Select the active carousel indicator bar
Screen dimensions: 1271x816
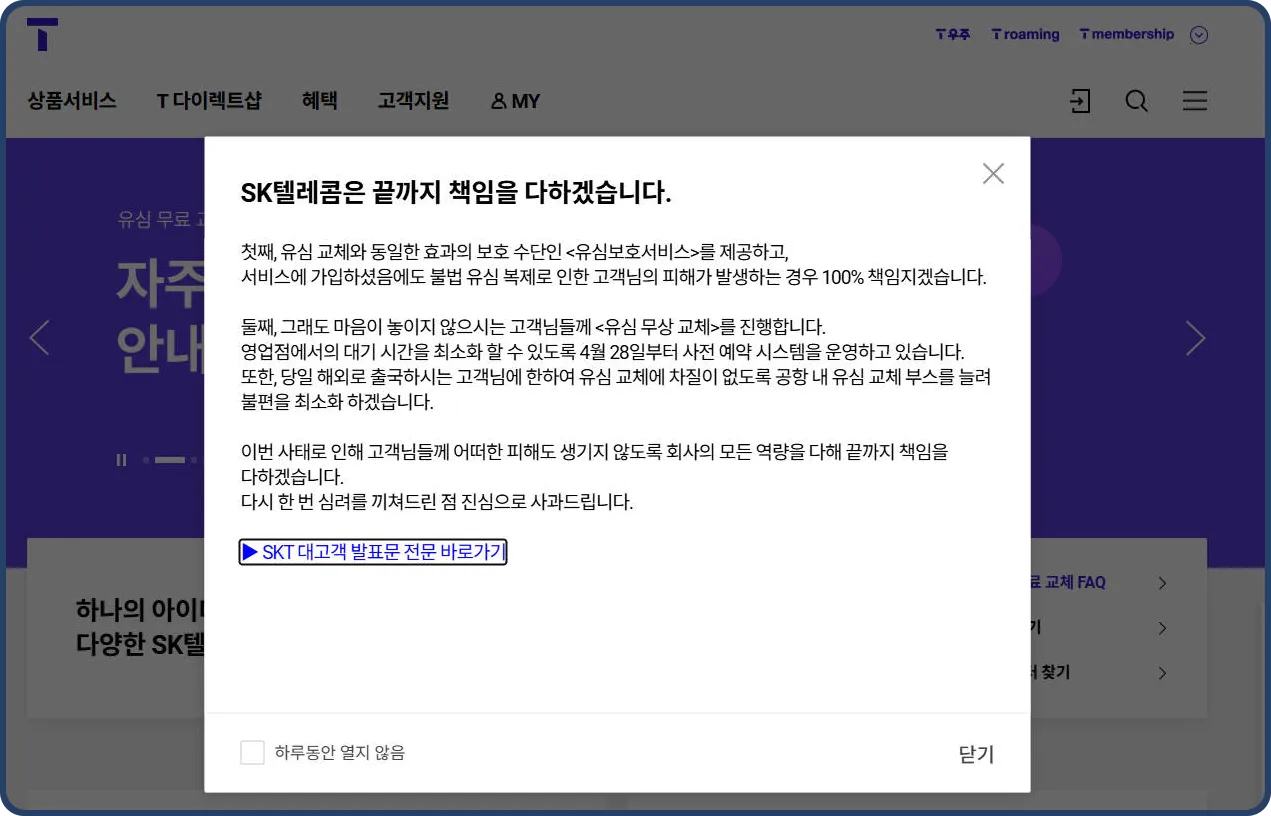coord(170,460)
